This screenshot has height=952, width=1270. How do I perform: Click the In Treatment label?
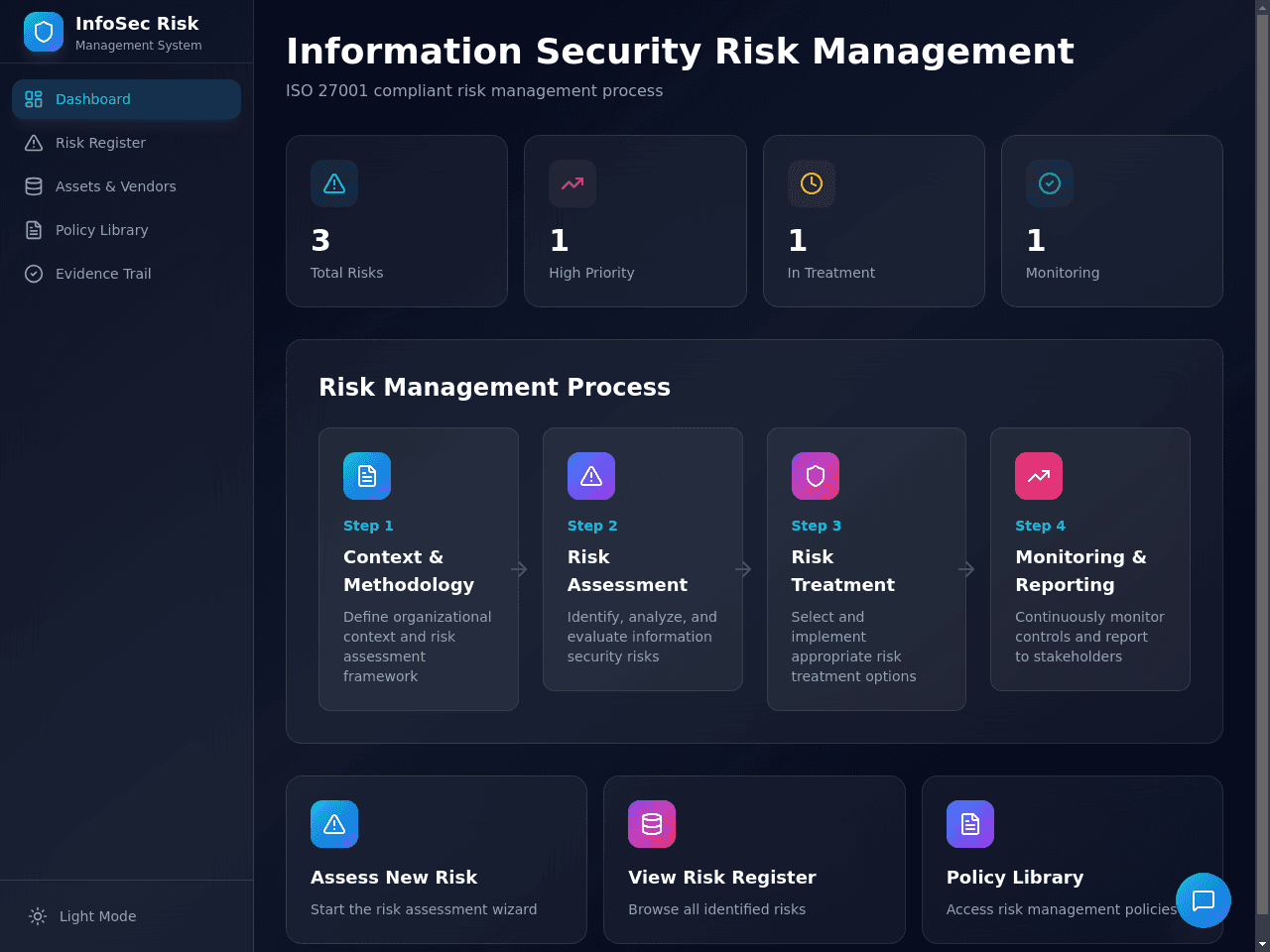coord(831,273)
